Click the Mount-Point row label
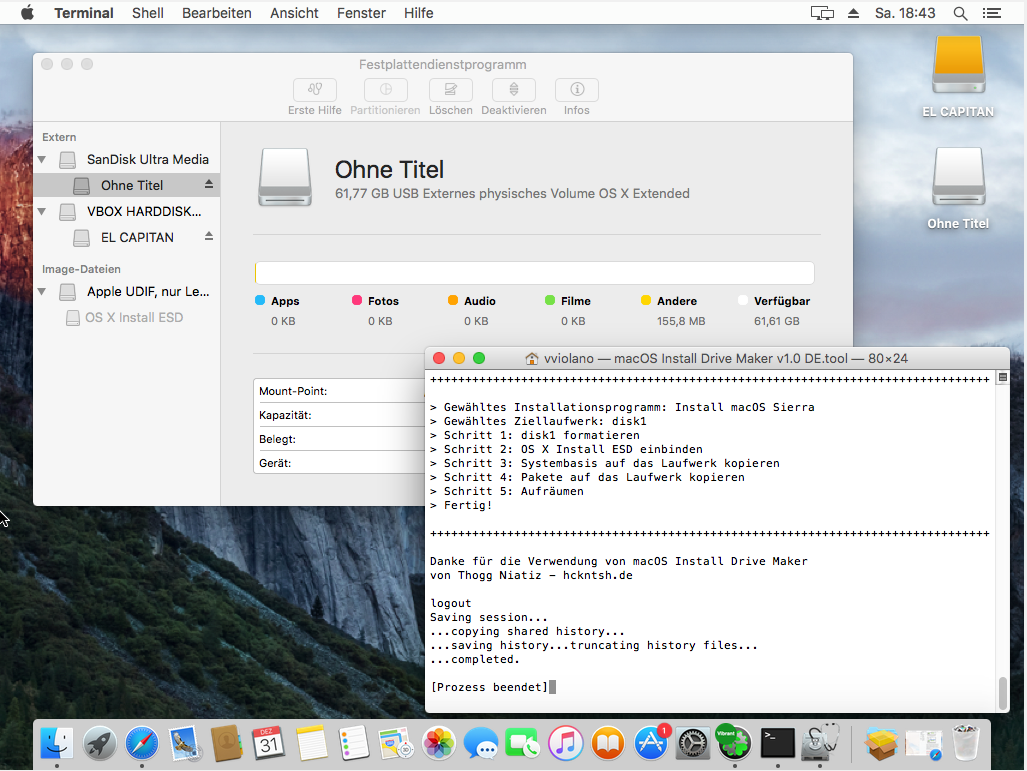This screenshot has height=771, width=1027. pos(293,391)
